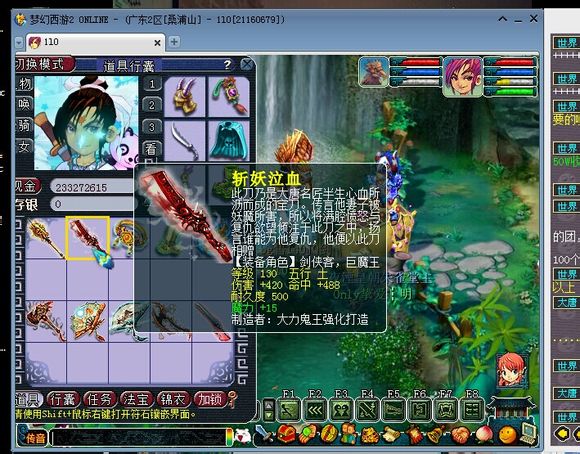Click the teal skull cloak armor icon
The width and height of the screenshot is (580, 454).
coord(228,141)
